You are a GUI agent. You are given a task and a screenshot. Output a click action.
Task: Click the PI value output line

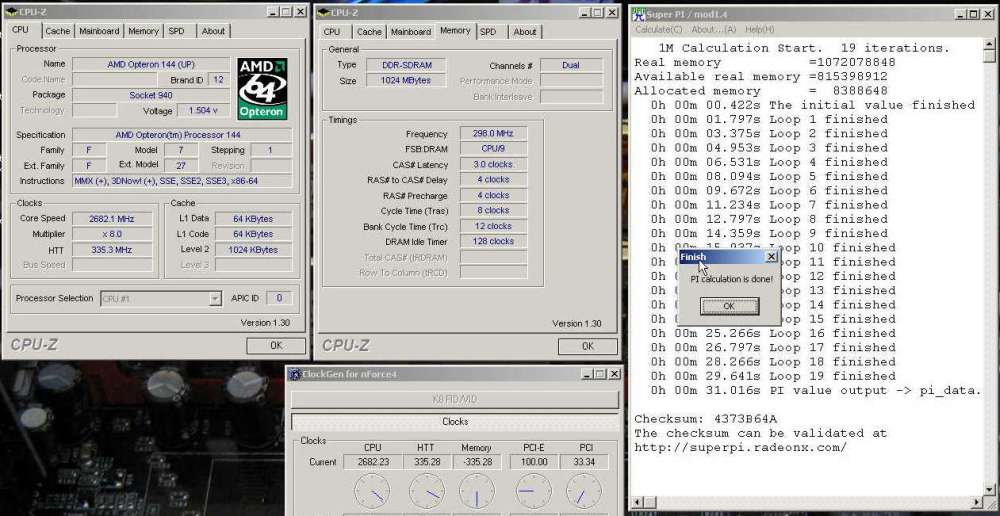[816, 390]
